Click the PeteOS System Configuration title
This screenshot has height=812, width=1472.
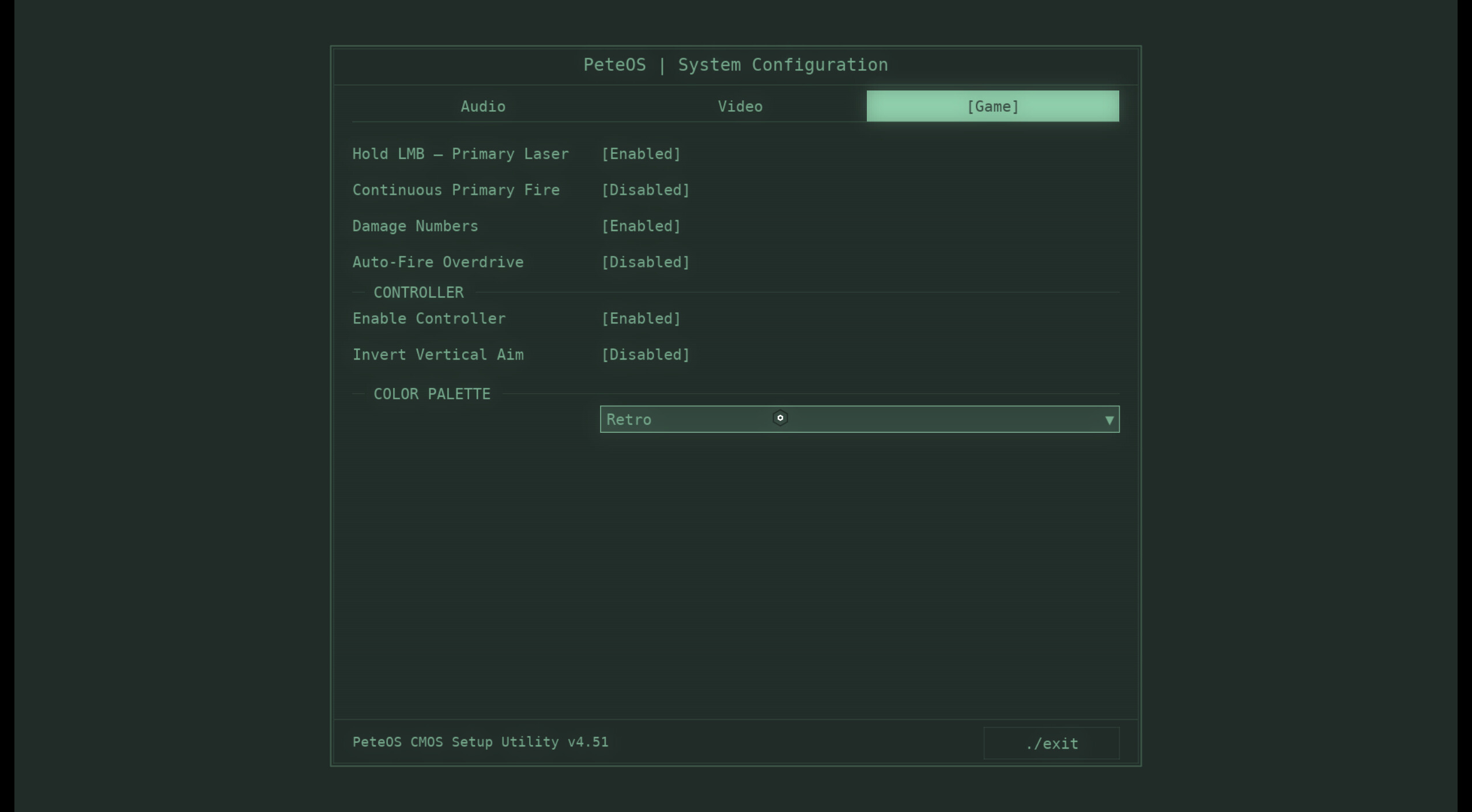735,65
